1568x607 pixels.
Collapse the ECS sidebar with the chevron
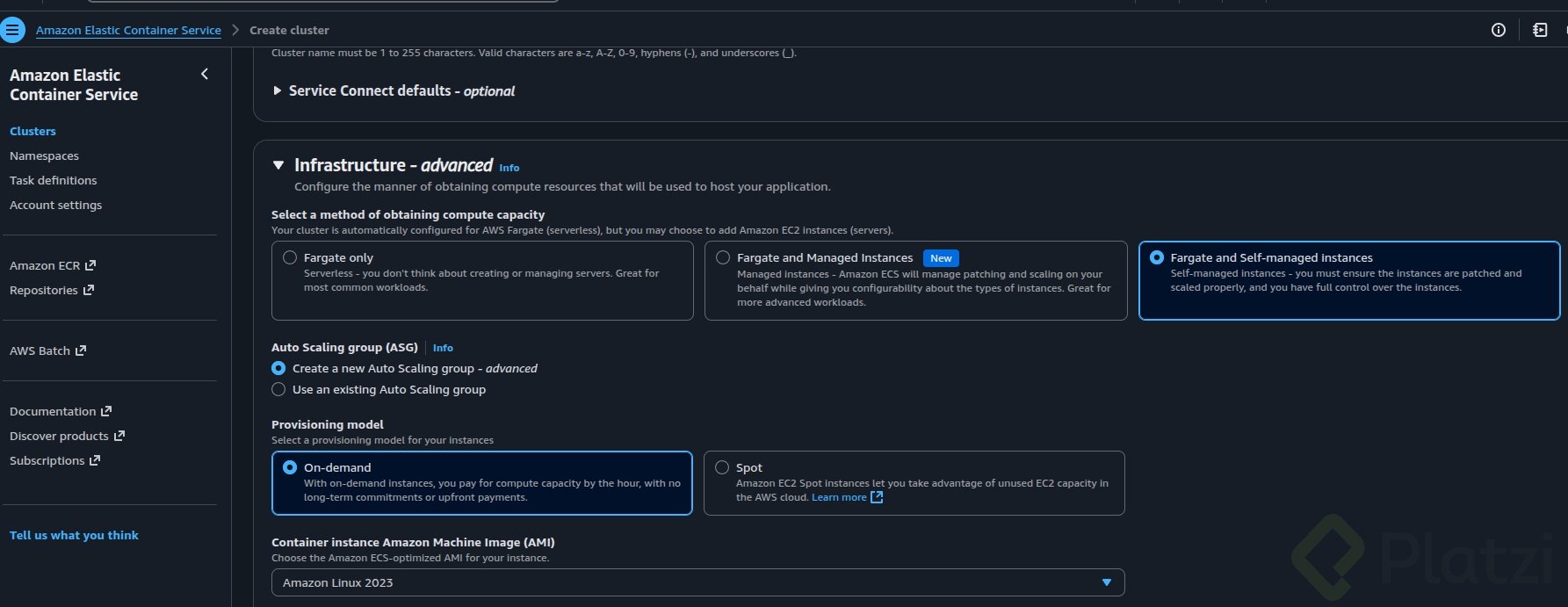point(205,75)
